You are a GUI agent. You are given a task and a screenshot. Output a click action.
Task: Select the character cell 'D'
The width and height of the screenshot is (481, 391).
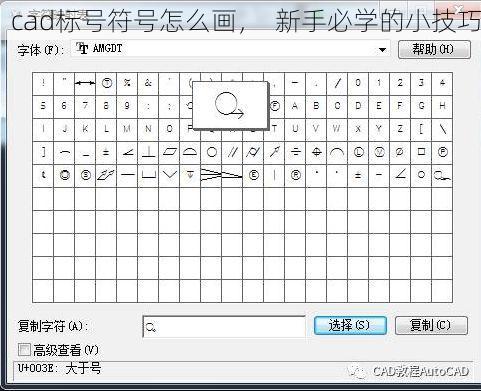(358, 106)
